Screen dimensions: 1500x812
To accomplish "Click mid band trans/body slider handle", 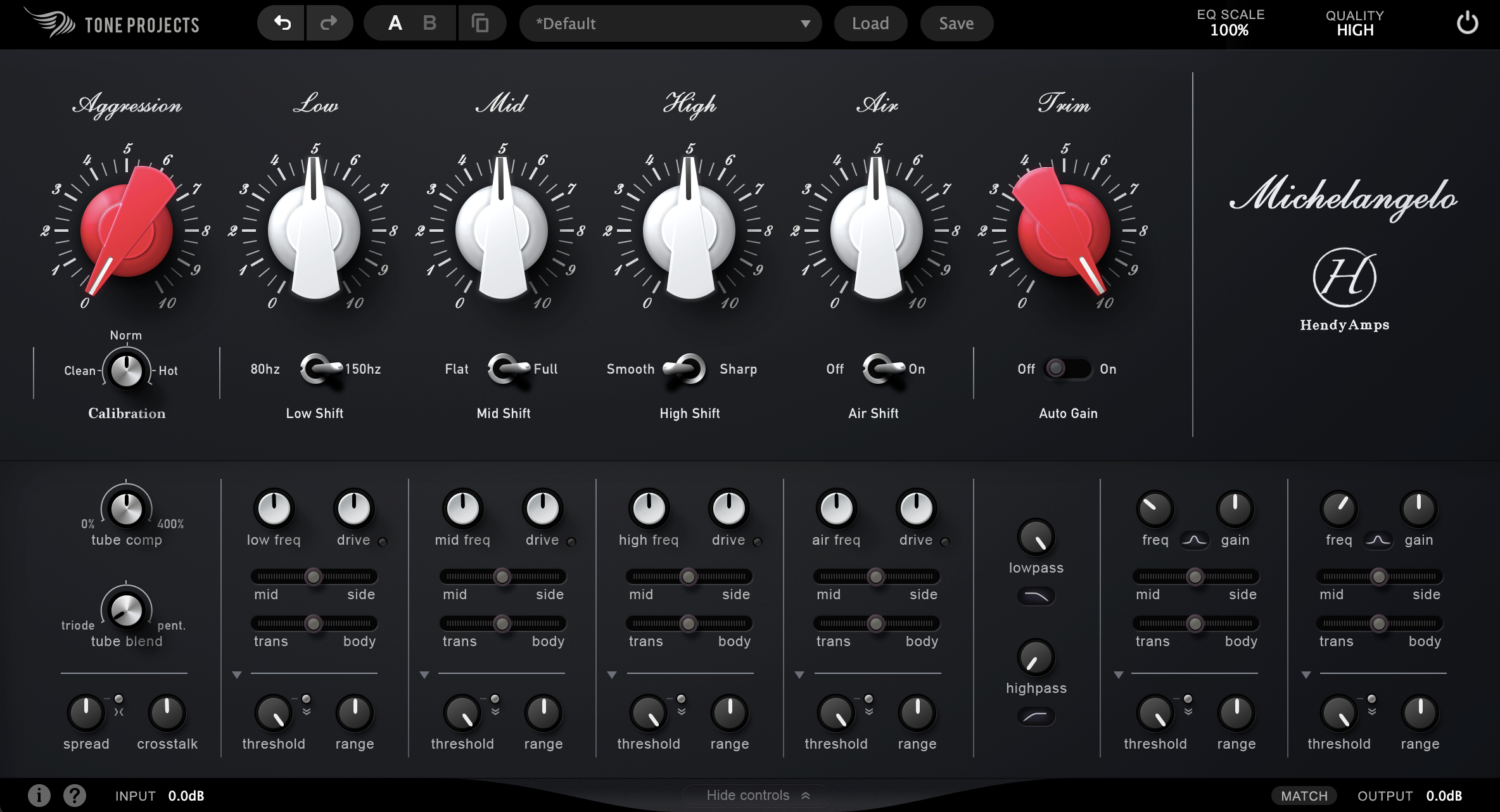I will point(502,623).
